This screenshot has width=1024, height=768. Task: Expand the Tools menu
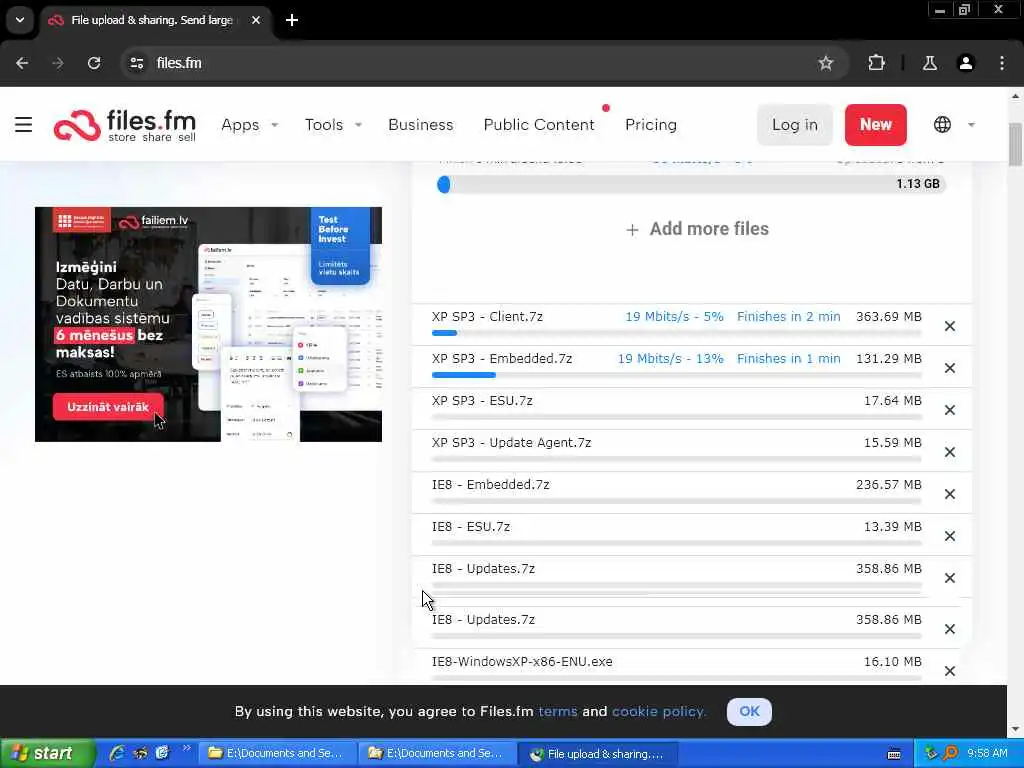[x=333, y=125]
